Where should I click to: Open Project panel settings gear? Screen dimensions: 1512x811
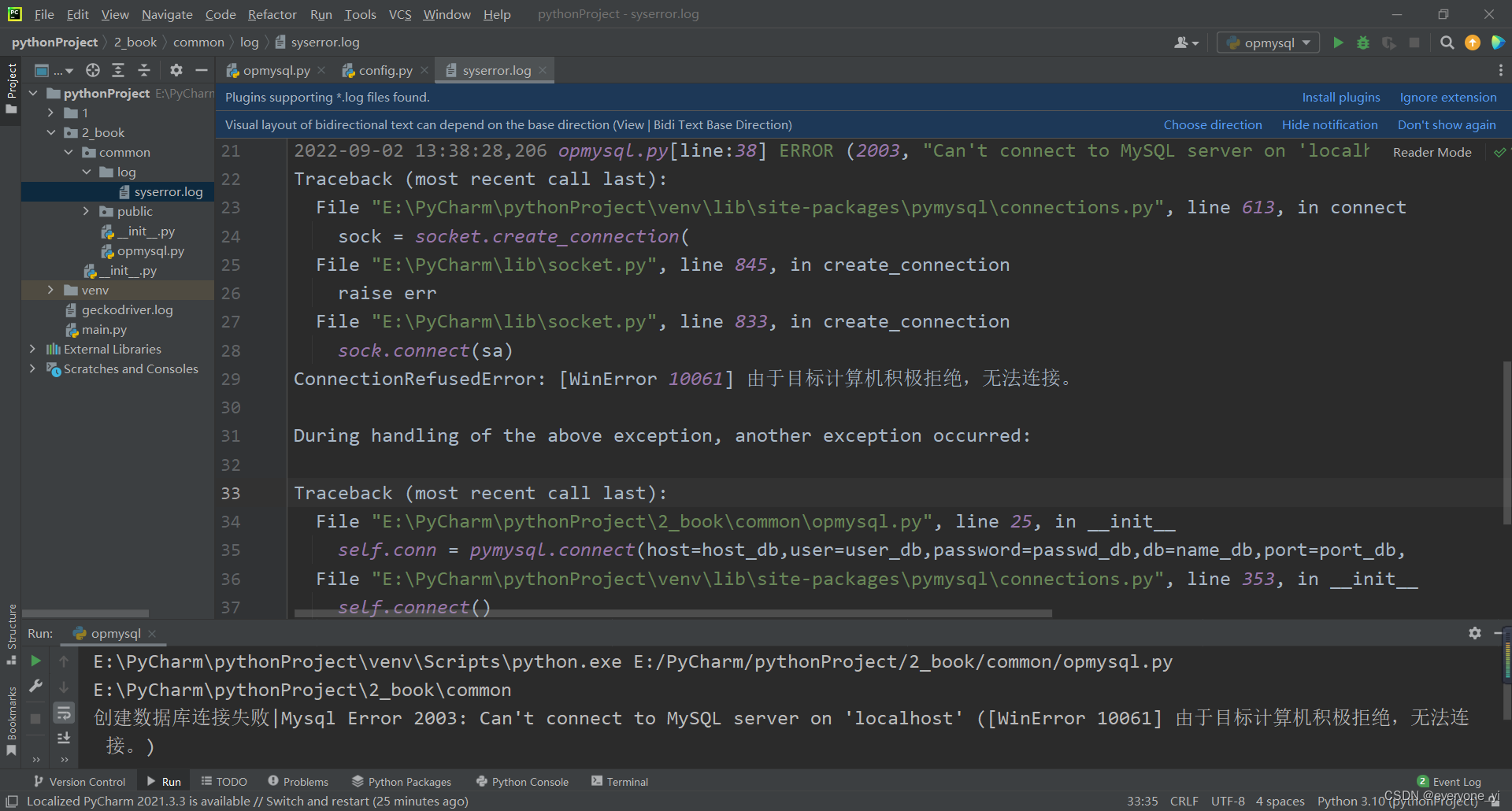tap(176, 70)
